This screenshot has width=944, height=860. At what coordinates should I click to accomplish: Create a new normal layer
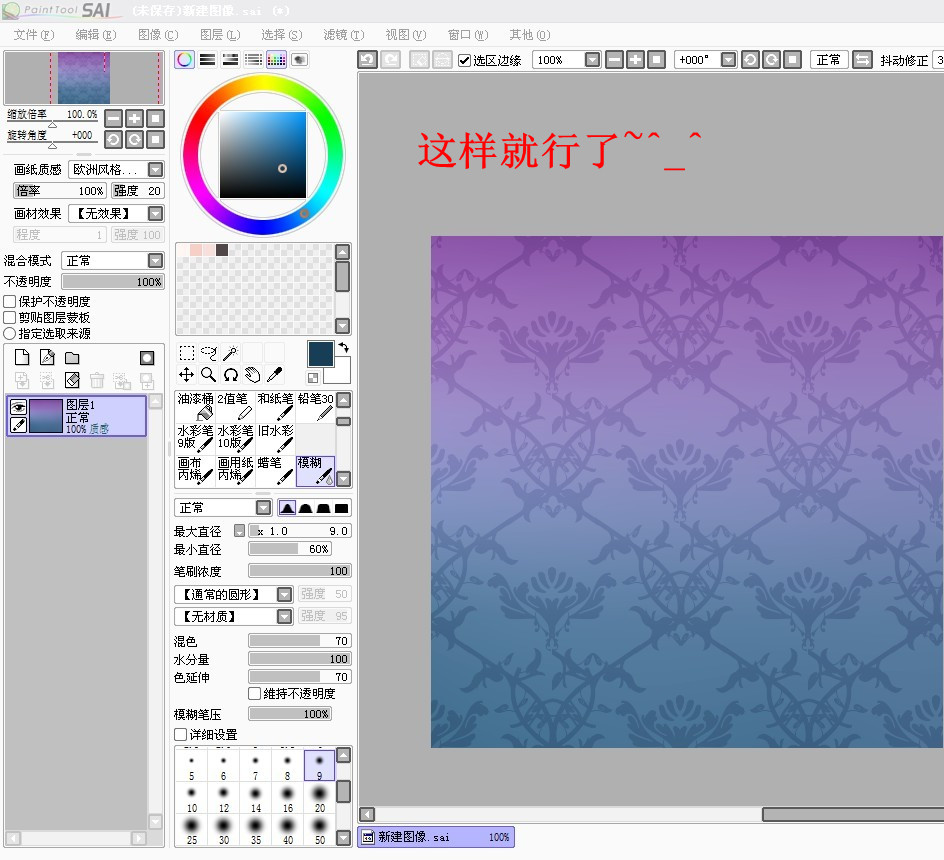(22, 358)
